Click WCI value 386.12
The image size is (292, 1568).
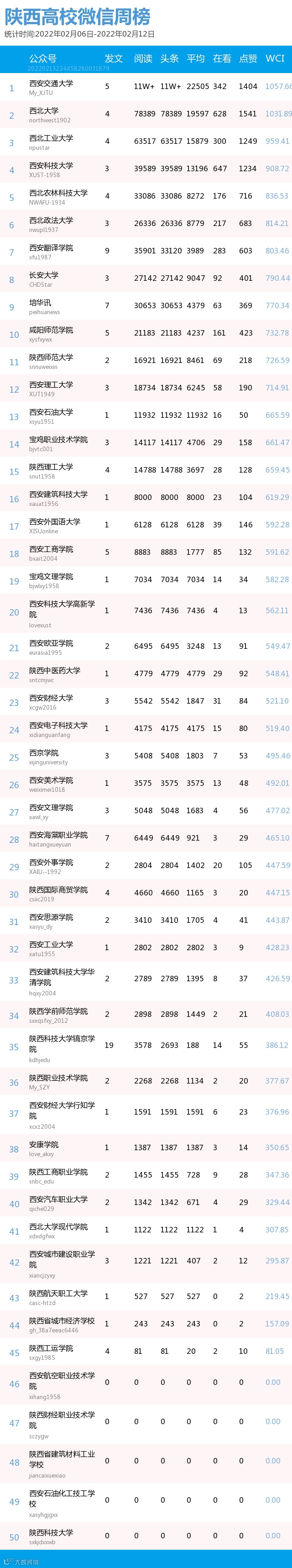277,1045
